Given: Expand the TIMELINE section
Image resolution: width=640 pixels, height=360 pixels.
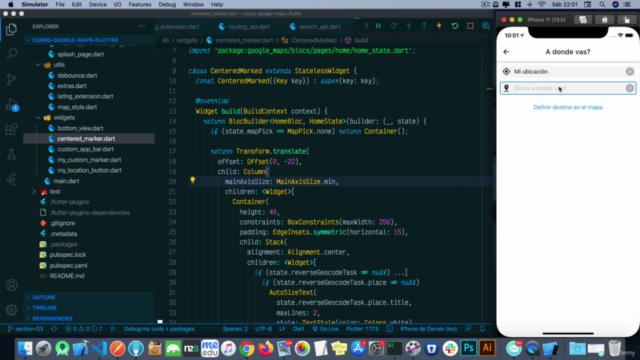Looking at the screenshot, I should 45,308.
